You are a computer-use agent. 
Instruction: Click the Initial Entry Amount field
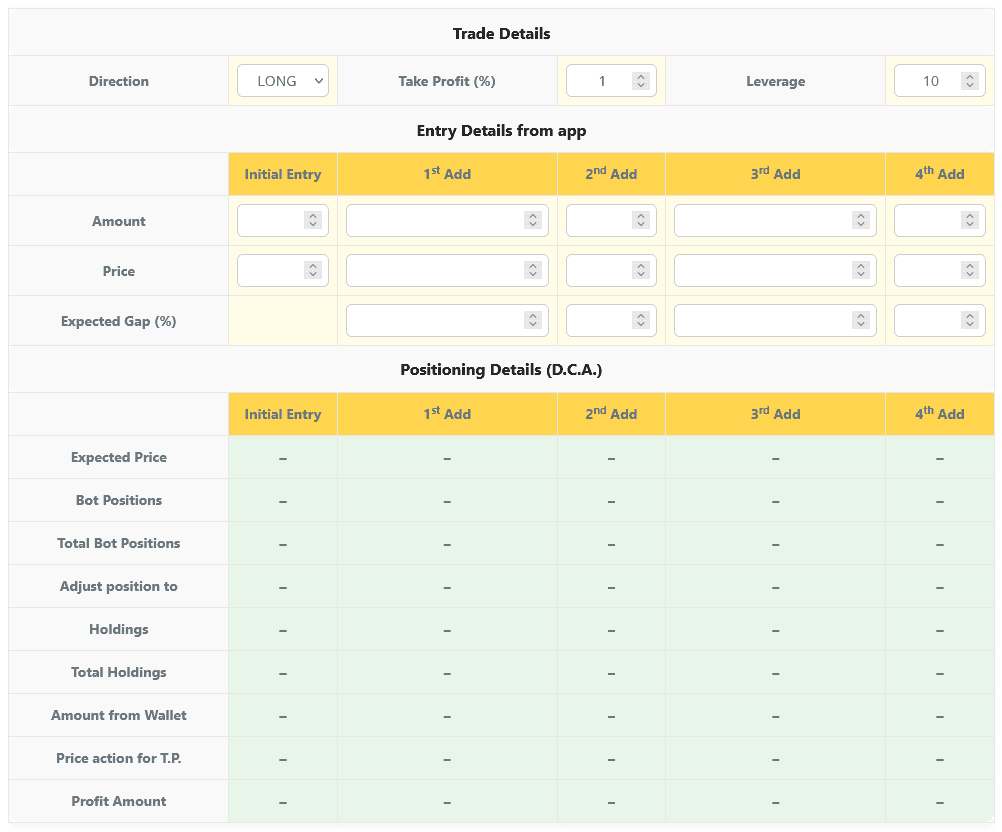tap(282, 220)
